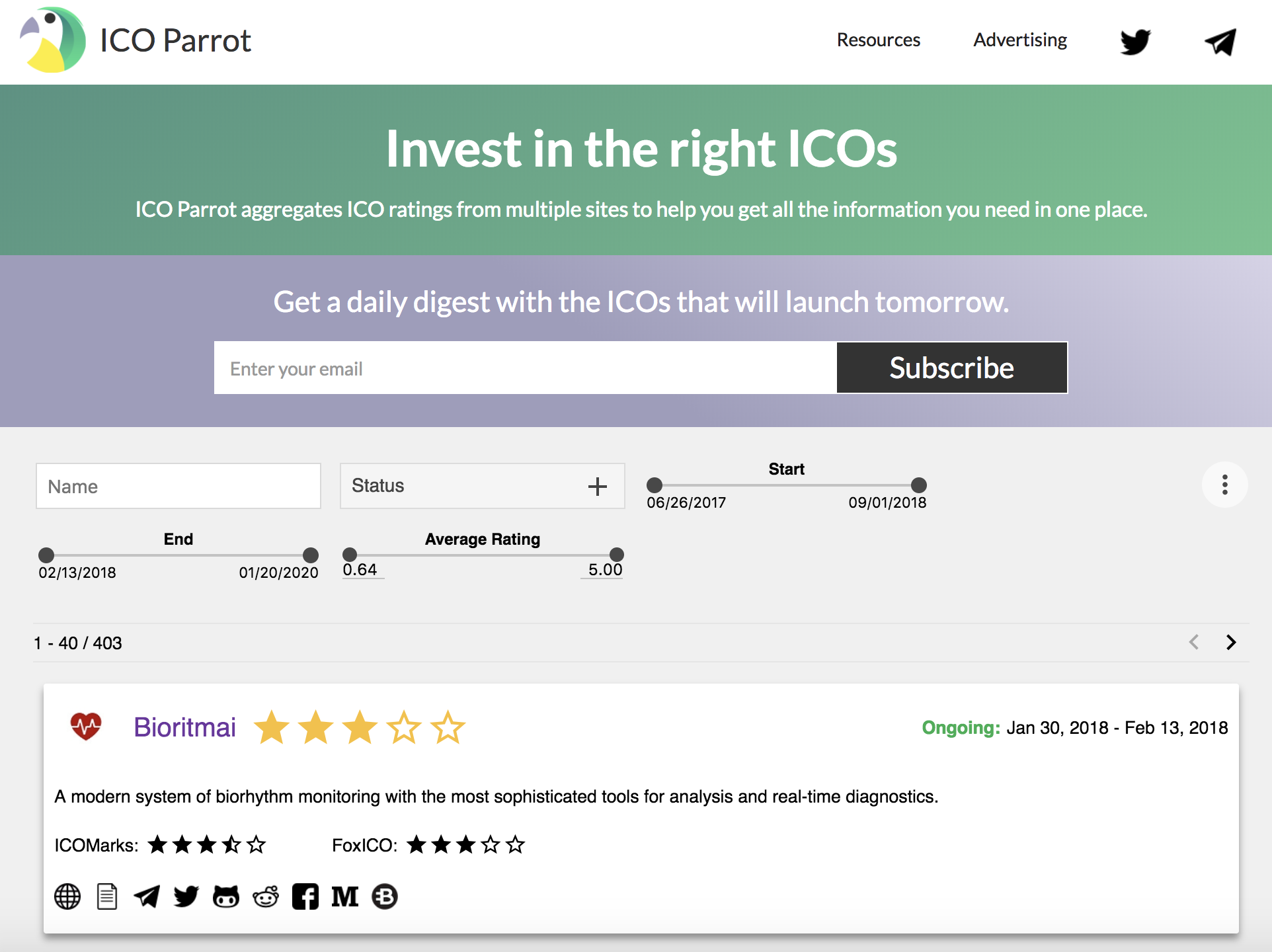Open the Bioritmai ICO details link
1272x952 pixels.
click(184, 727)
